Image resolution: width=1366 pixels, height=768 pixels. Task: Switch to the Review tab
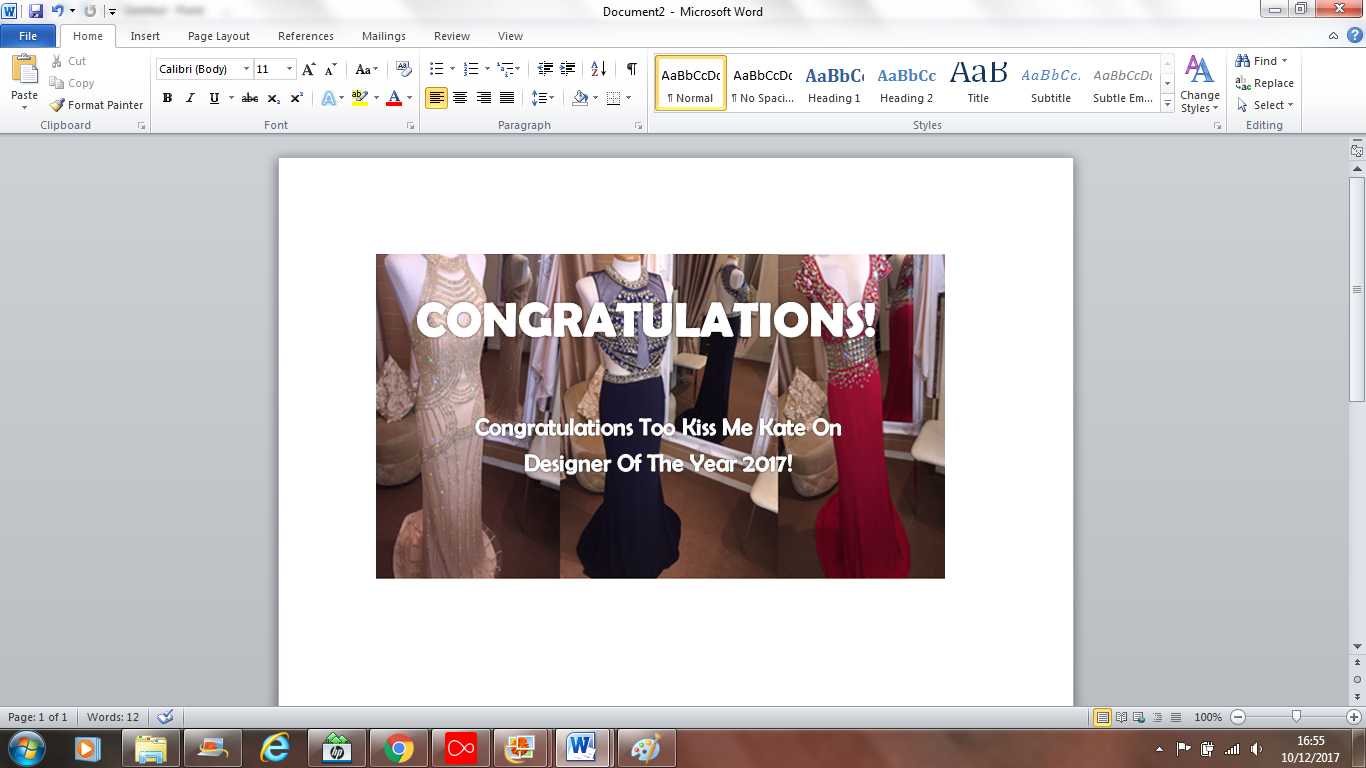452,36
